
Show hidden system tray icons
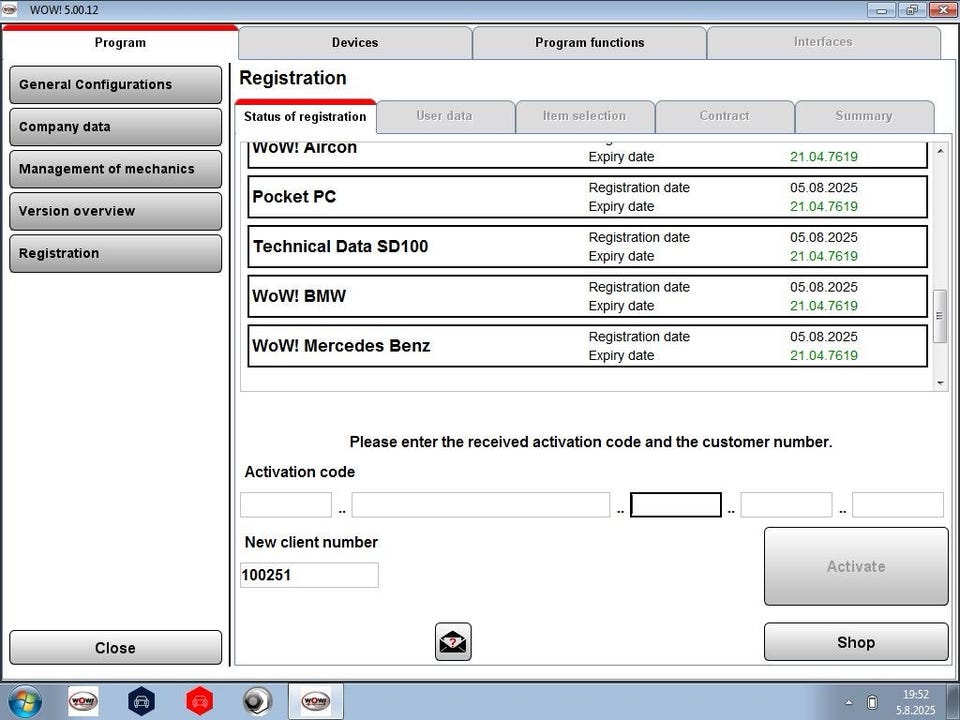(849, 702)
